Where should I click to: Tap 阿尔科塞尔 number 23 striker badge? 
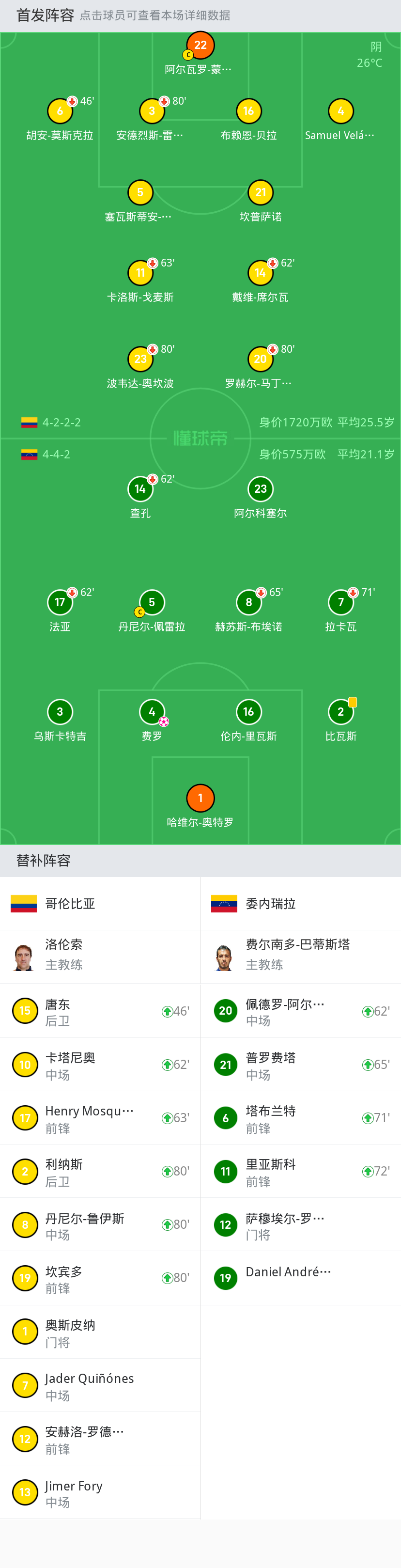(261, 489)
